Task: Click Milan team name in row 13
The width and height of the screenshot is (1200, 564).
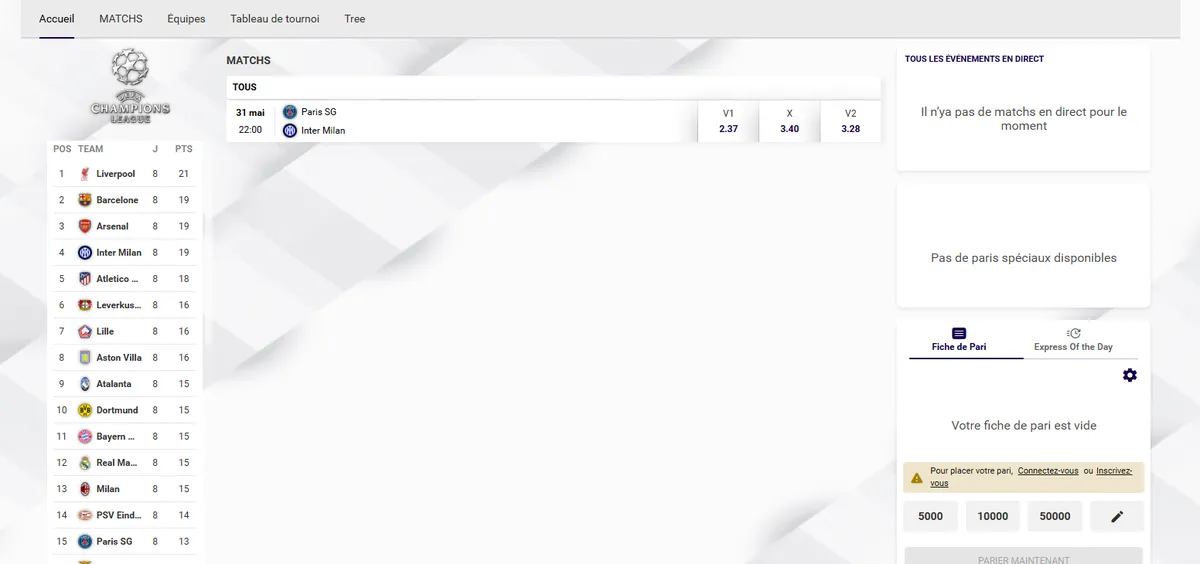Action: [x=108, y=489]
